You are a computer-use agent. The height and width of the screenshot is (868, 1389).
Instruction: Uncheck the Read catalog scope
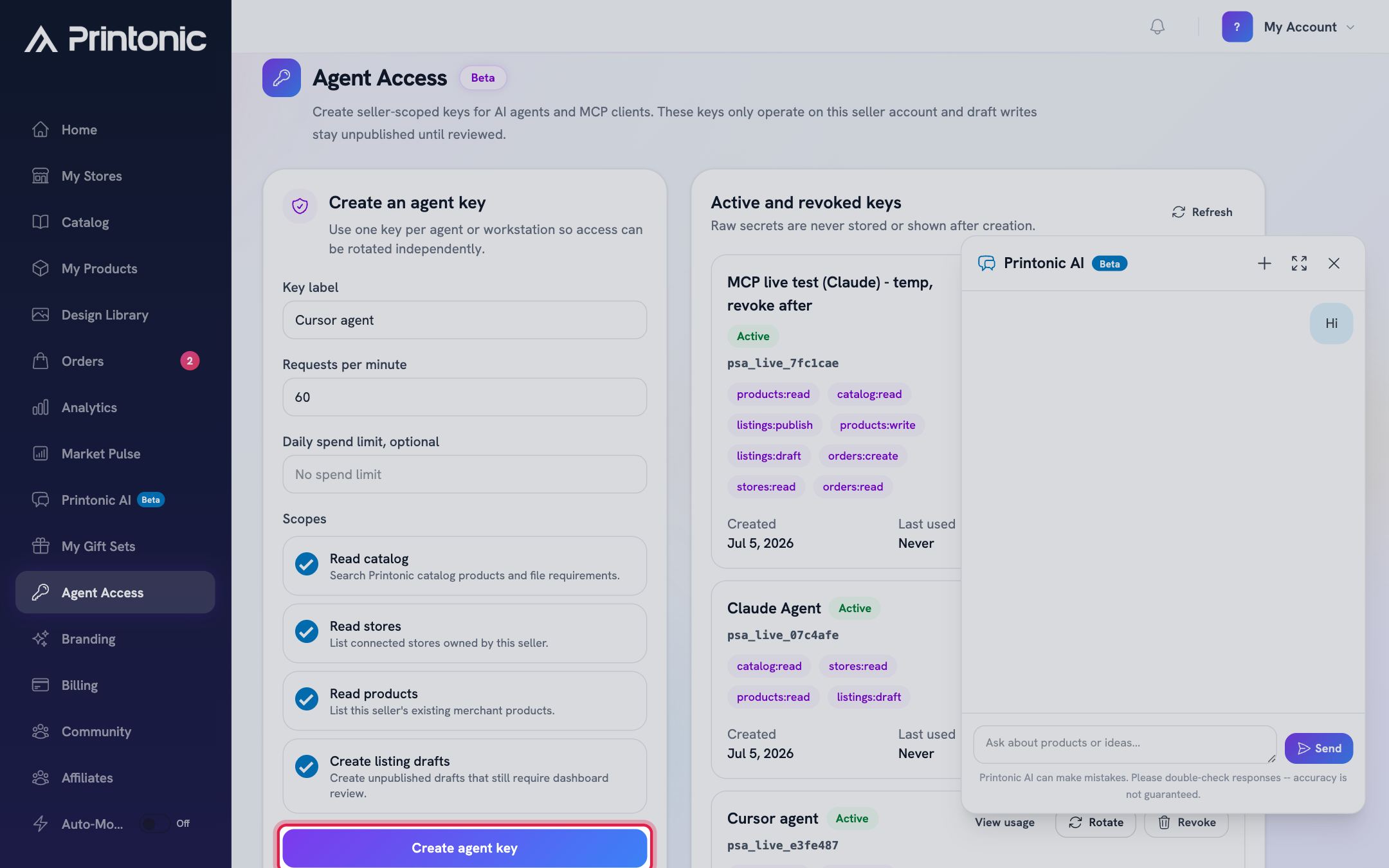click(307, 564)
